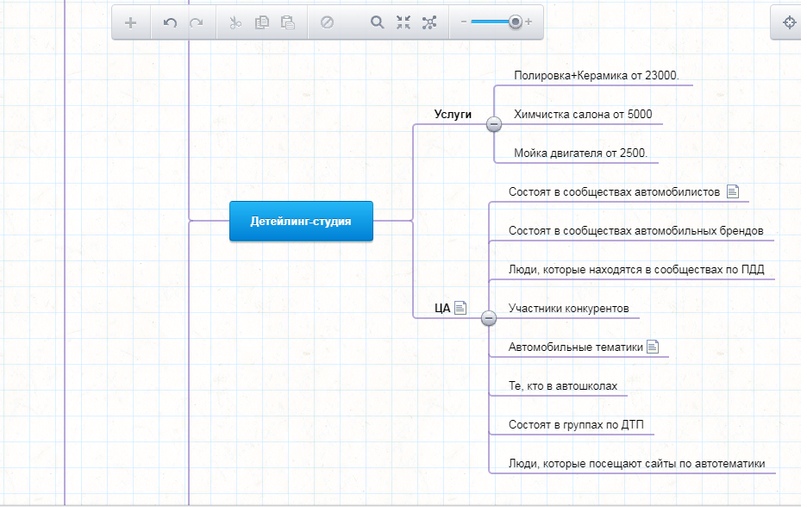Select the central Детейлинг-студия node

[x=301, y=221]
